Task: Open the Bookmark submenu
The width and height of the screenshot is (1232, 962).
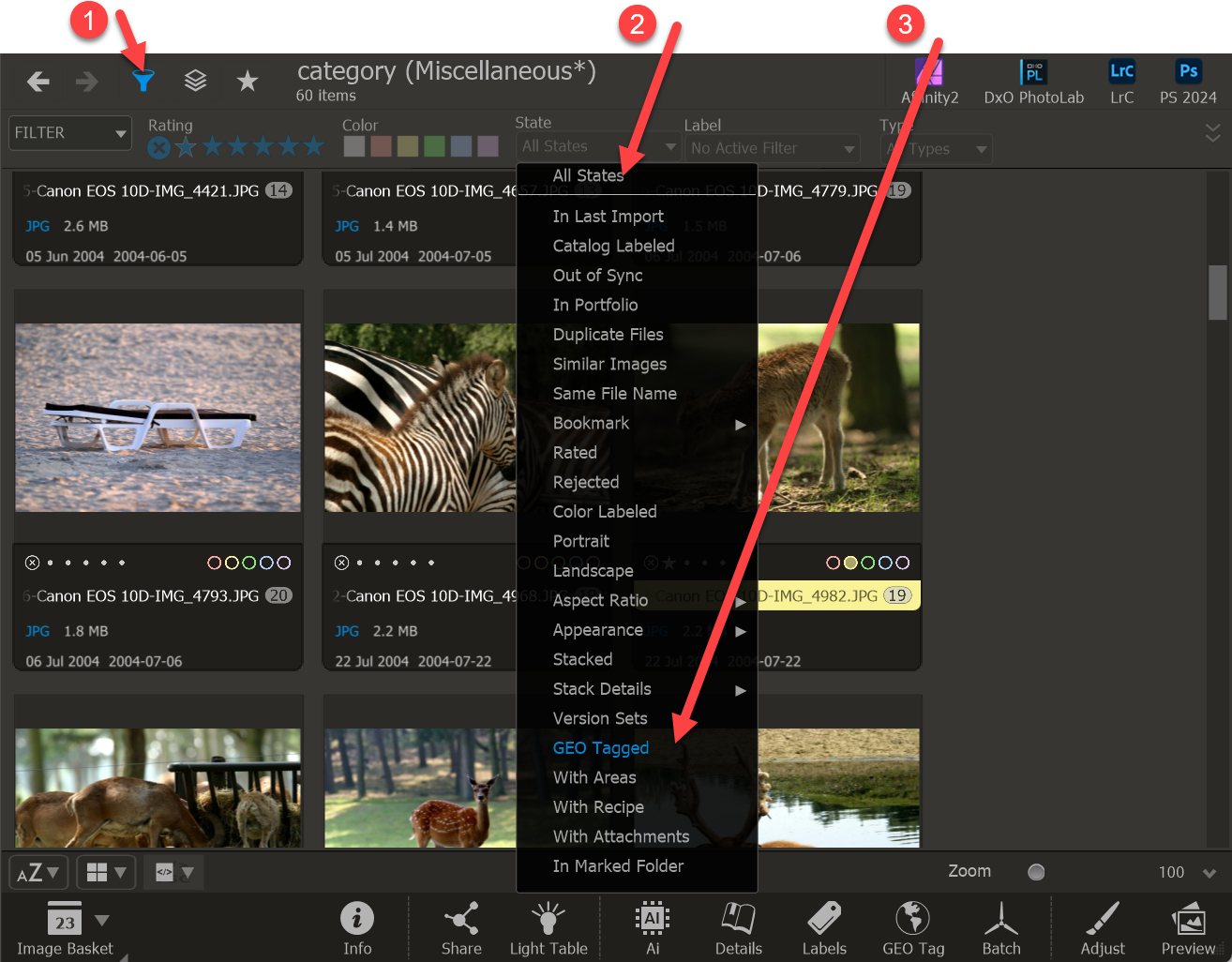Action: (637, 423)
